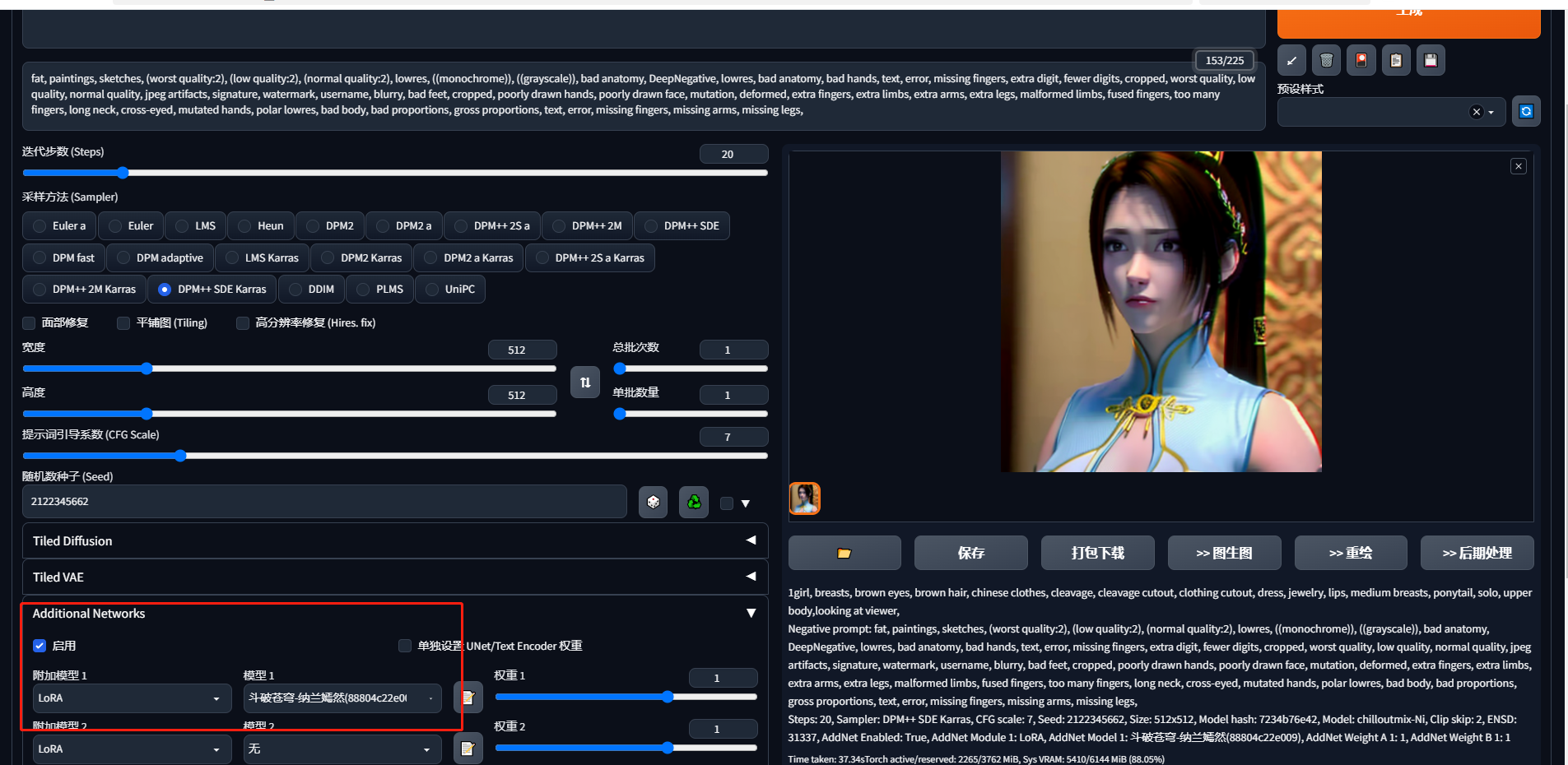
Task: Select PLMS sampler
Action: (x=380, y=290)
